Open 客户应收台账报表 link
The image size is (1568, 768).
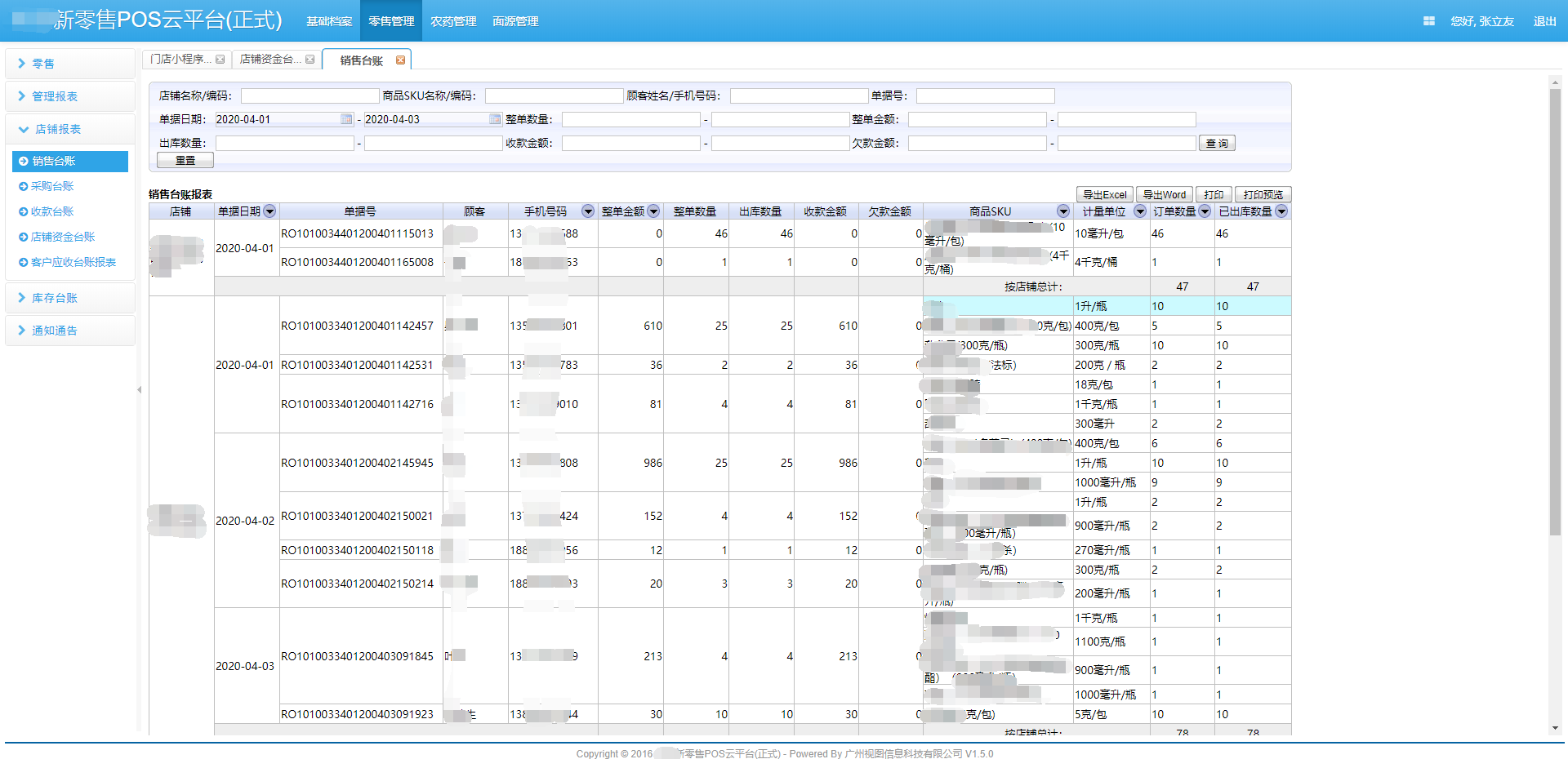click(73, 262)
